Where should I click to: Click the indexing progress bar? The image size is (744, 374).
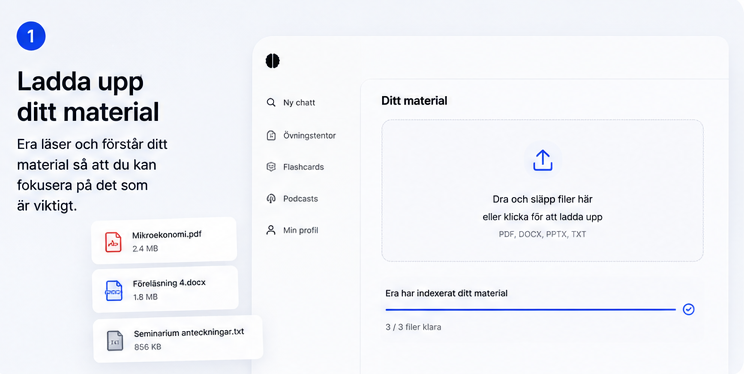coord(530,309)
